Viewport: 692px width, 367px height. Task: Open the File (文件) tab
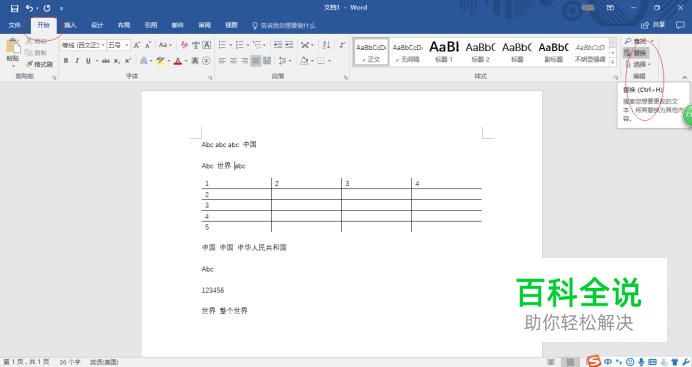(x=15, y=25)
